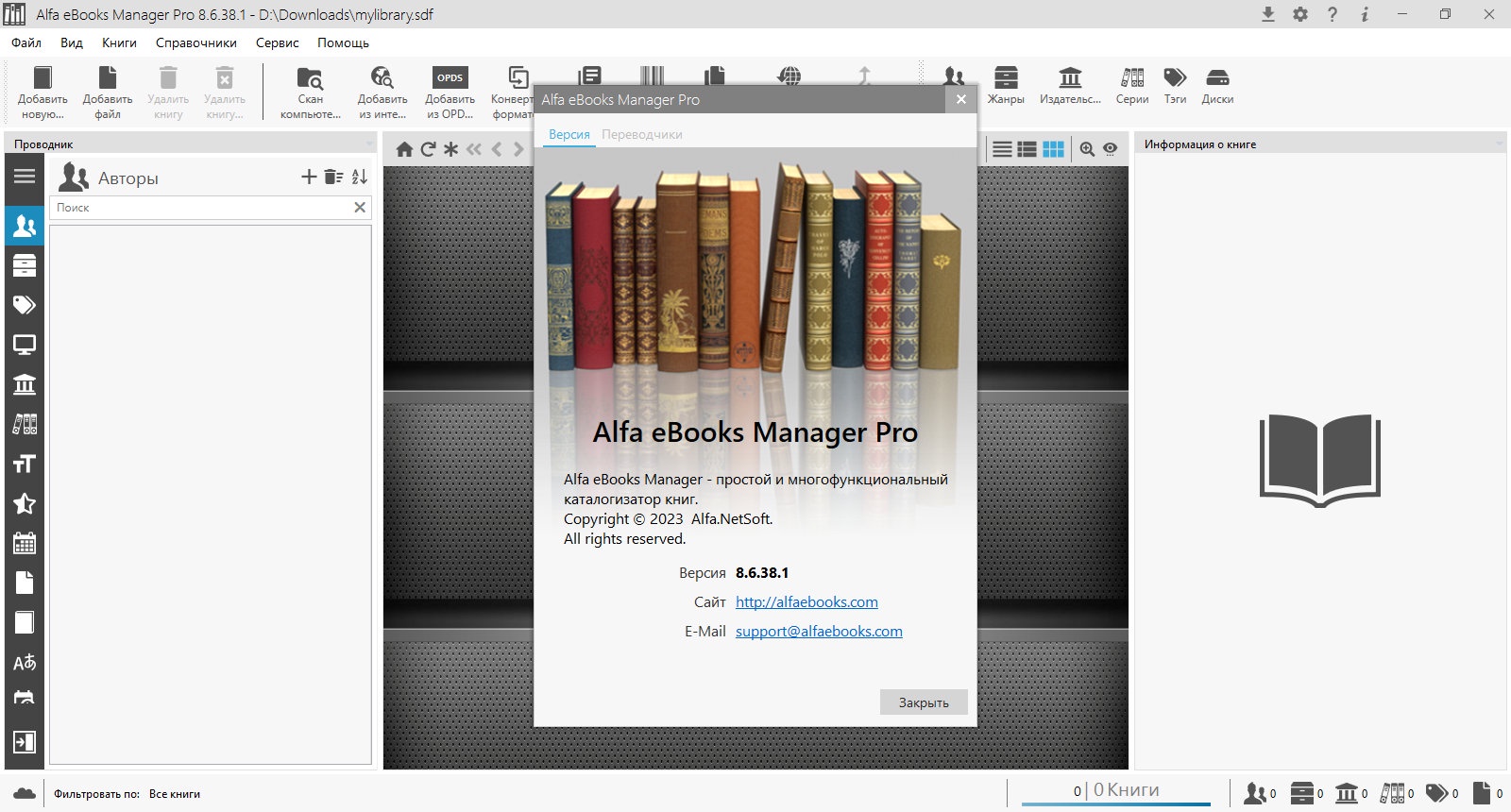Switch to the Переводчики tab
Viewport: 1511px width, 812px height.
coord(642,134)
